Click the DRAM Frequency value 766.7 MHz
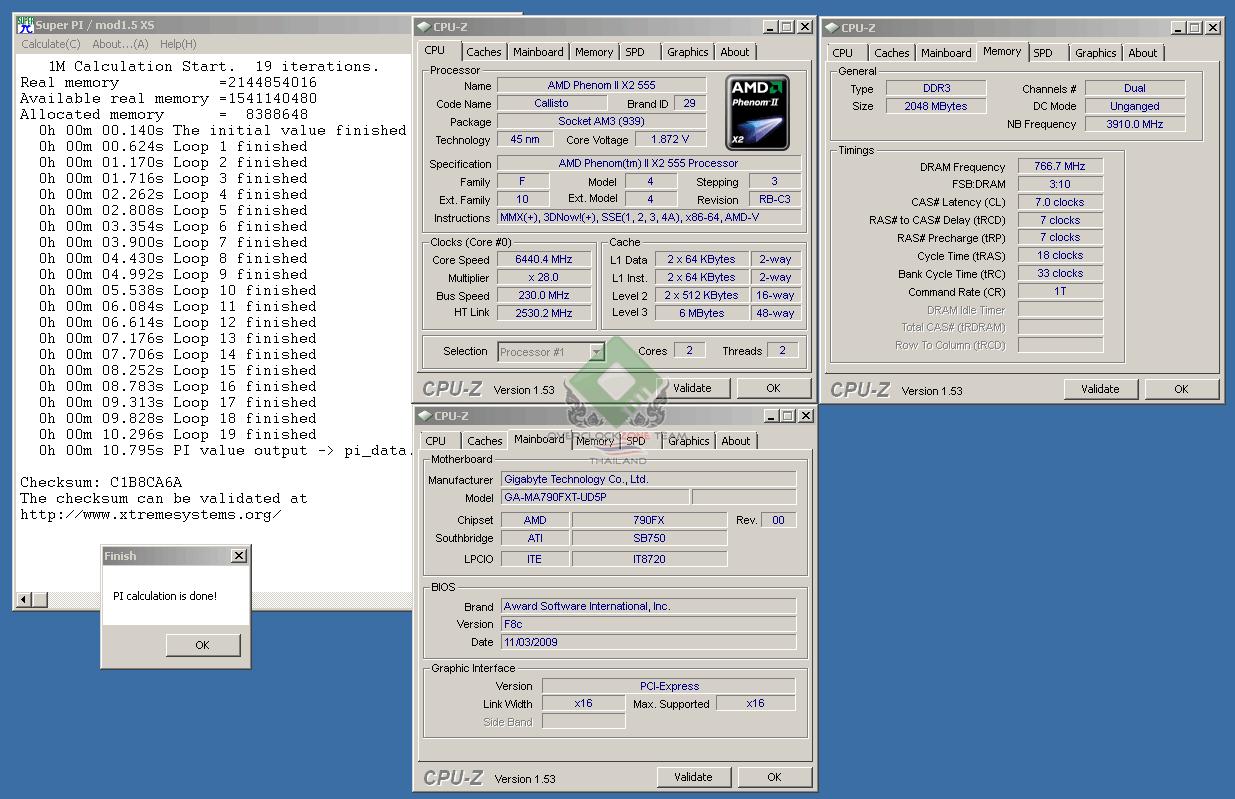The height and width of the screenshot is (799, 1235). coord(1060,166)
